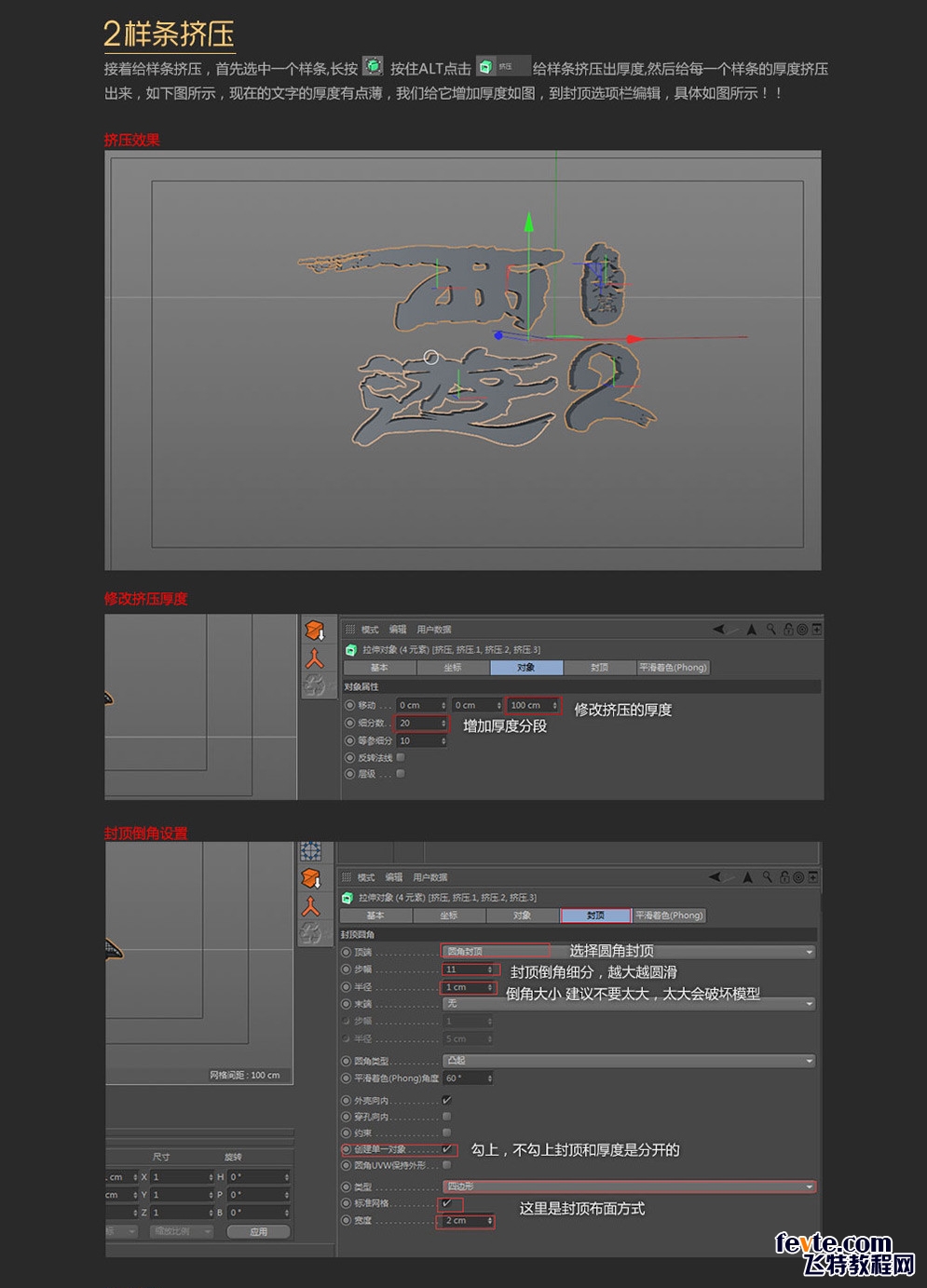This screenshot has width=927, height=1288.
Task: Click the 100 cm movement value stepper
Action: (x=554, y=705)
